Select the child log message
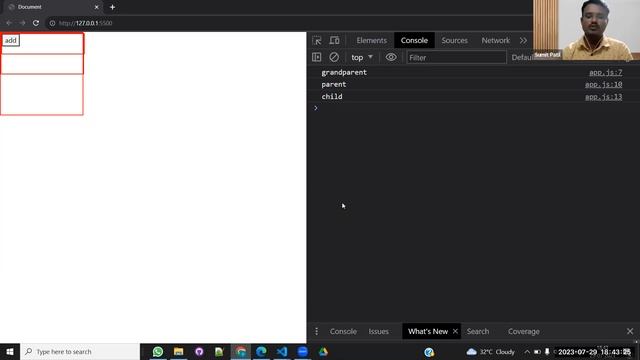 pyautogui.click(x=332, y=97)
